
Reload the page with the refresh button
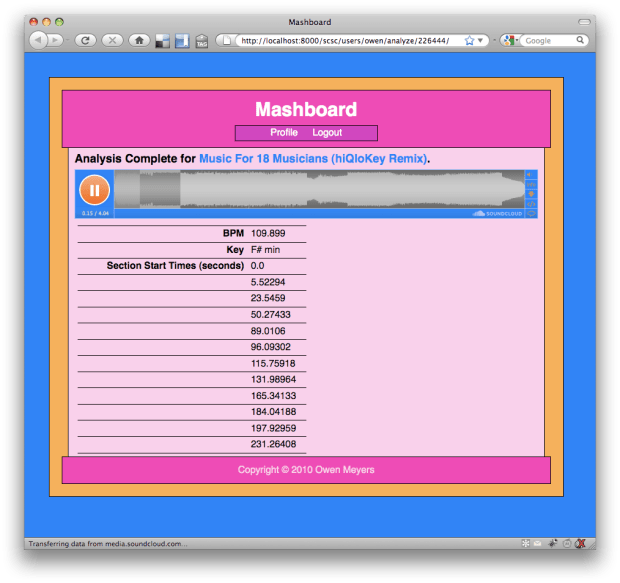[x=85, y=41]
